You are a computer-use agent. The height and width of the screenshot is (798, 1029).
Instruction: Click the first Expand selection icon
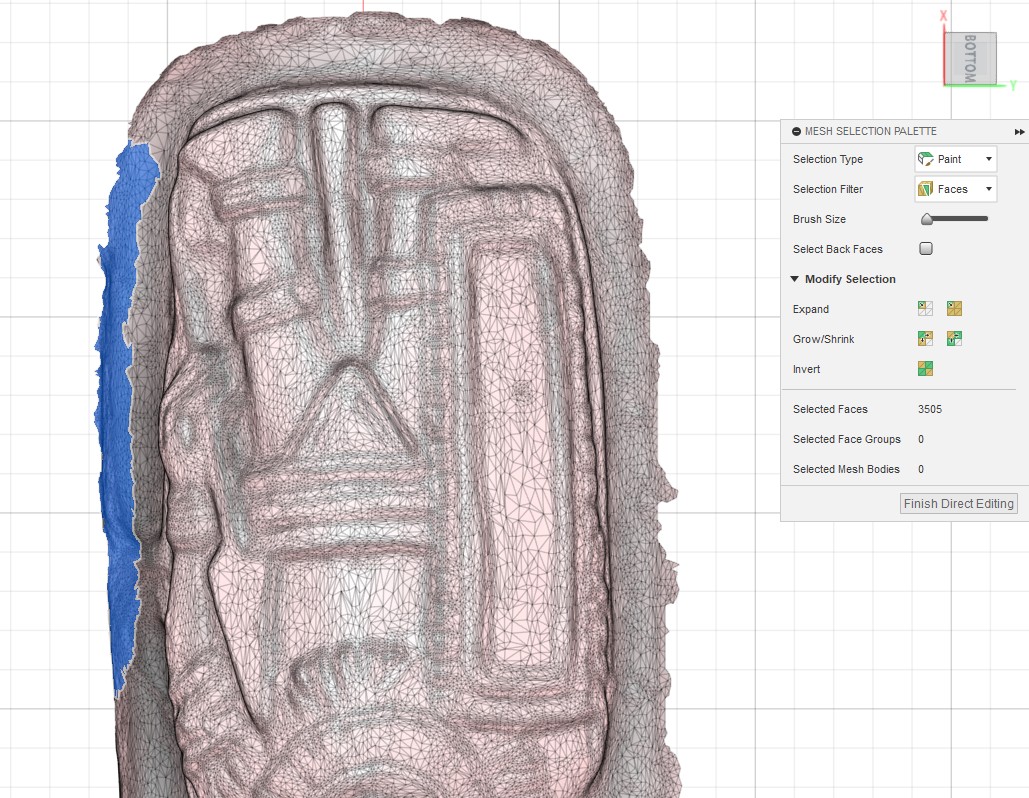click(x=926, y=309)
